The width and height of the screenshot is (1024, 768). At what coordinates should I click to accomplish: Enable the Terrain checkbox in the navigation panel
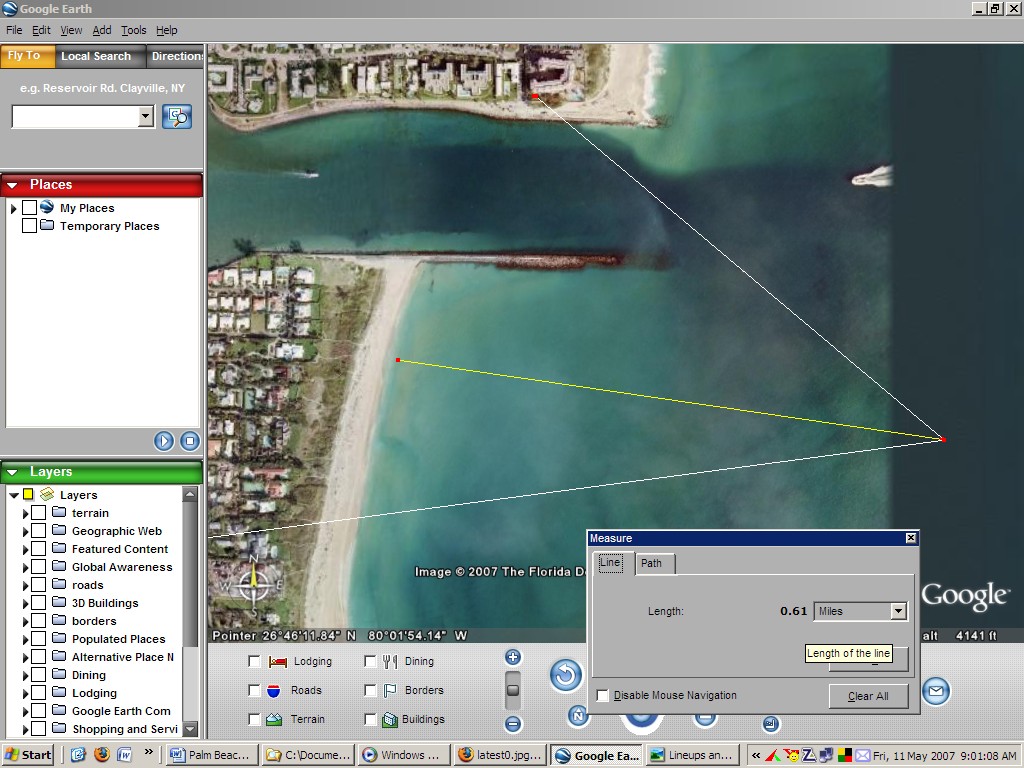pyautogui.click(x=254, y=719)
